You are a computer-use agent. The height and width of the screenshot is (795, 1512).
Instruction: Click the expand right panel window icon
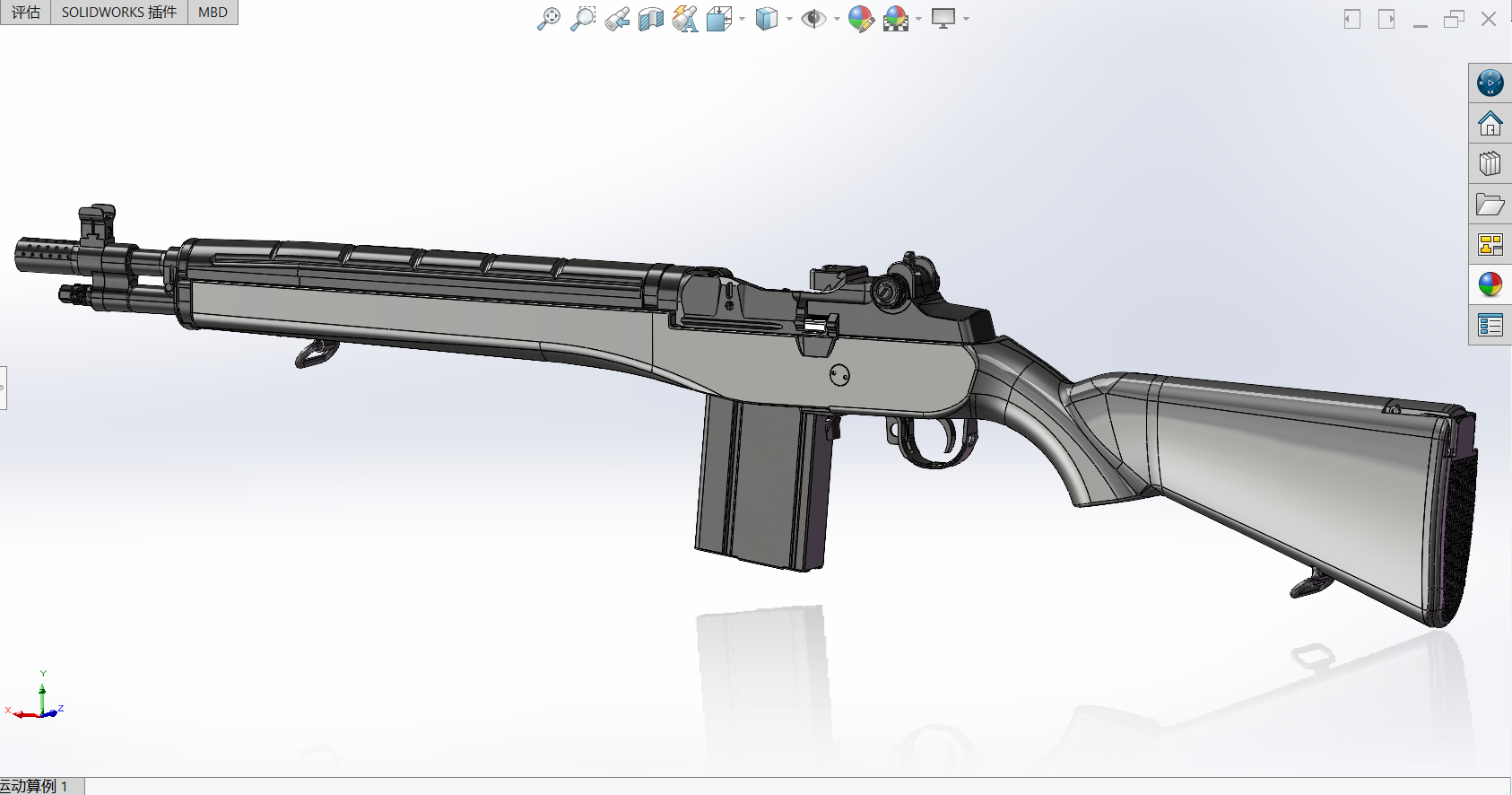coord(1386,19)
